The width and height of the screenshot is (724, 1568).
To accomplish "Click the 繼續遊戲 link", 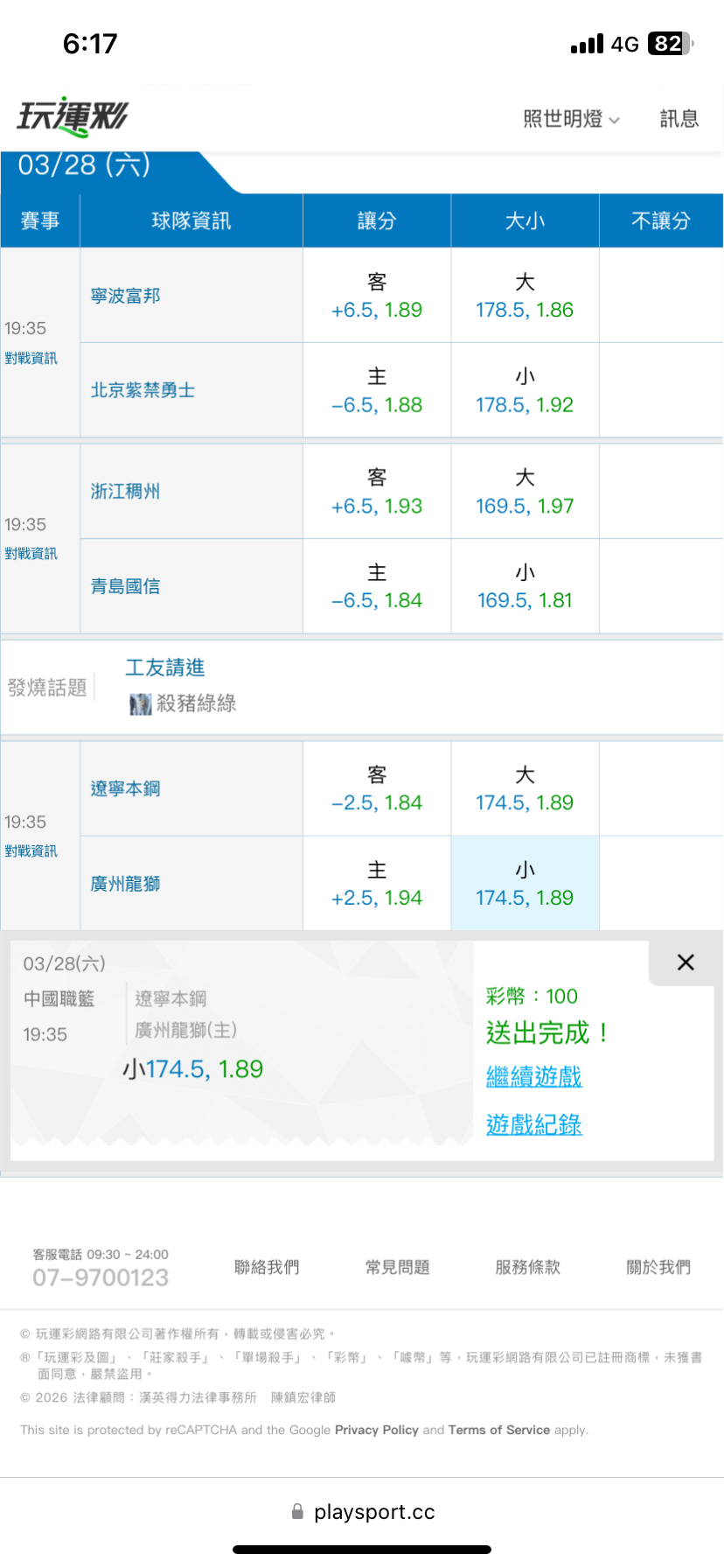I will pyautogui.click(x=533, y=1077).
